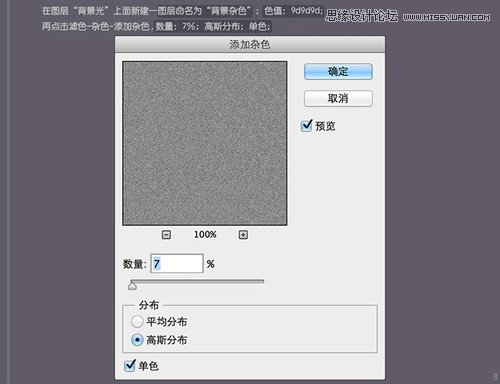Cancel with the 取消 button
This screenshot has height=384, width=500.
tap(338, 98)
